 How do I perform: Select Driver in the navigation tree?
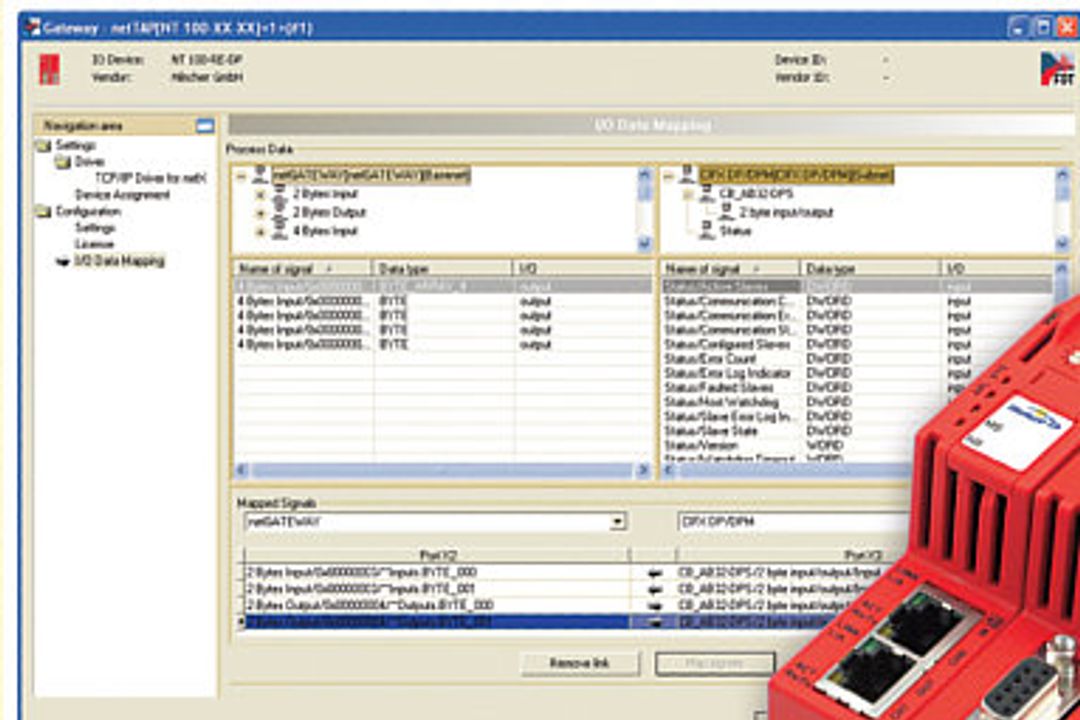(90, 162)
